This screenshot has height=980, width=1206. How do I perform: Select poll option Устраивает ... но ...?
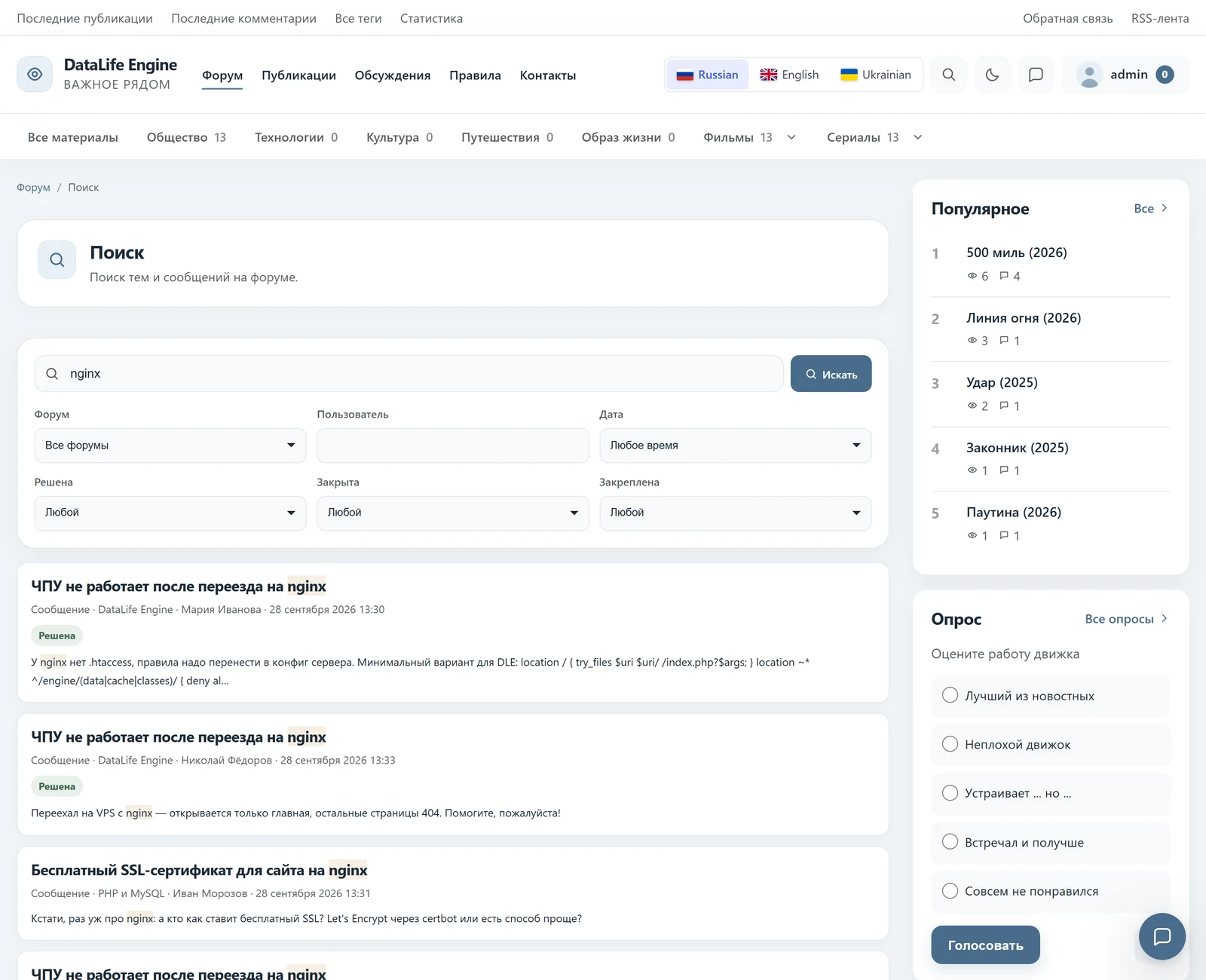[1050, 793]
